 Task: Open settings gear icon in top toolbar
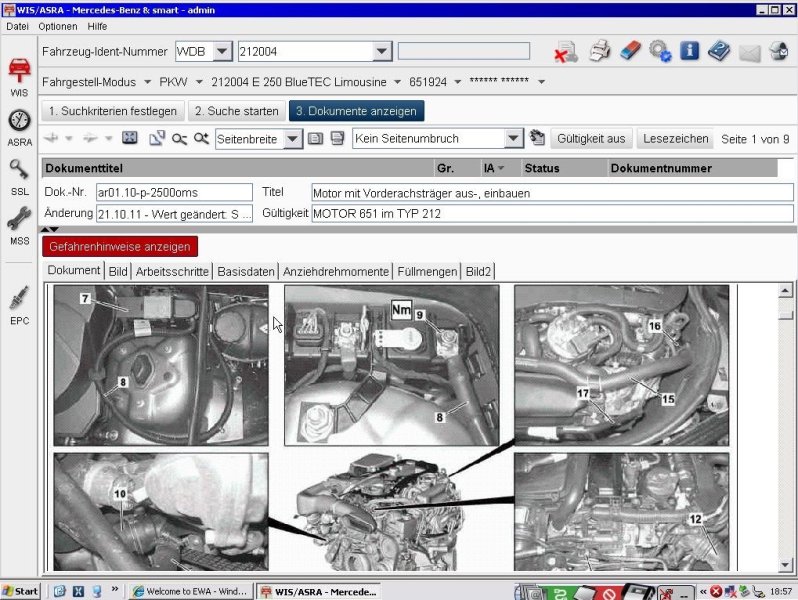pyautogui.click(x=660, y=51)
